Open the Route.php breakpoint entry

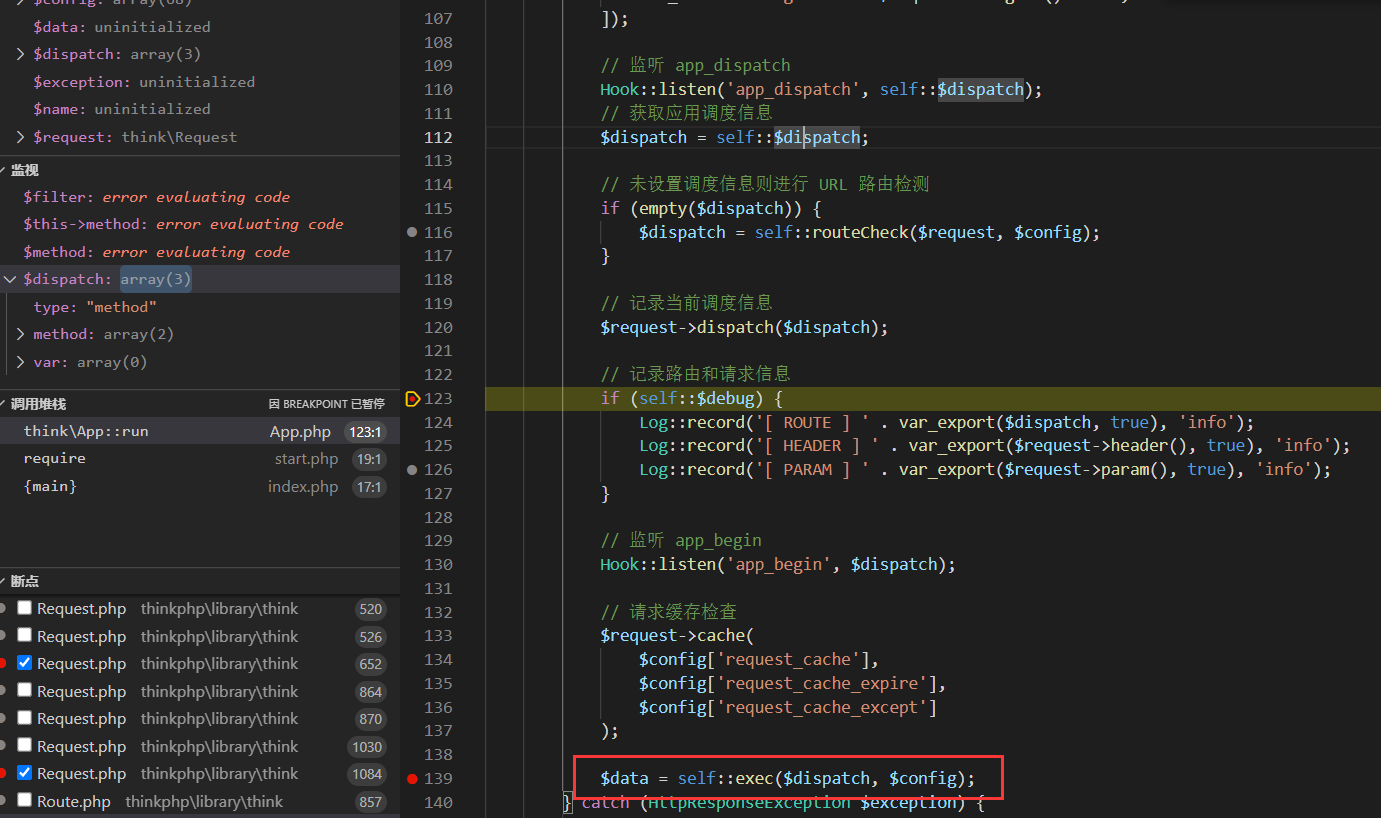click(x=200, y=801)
